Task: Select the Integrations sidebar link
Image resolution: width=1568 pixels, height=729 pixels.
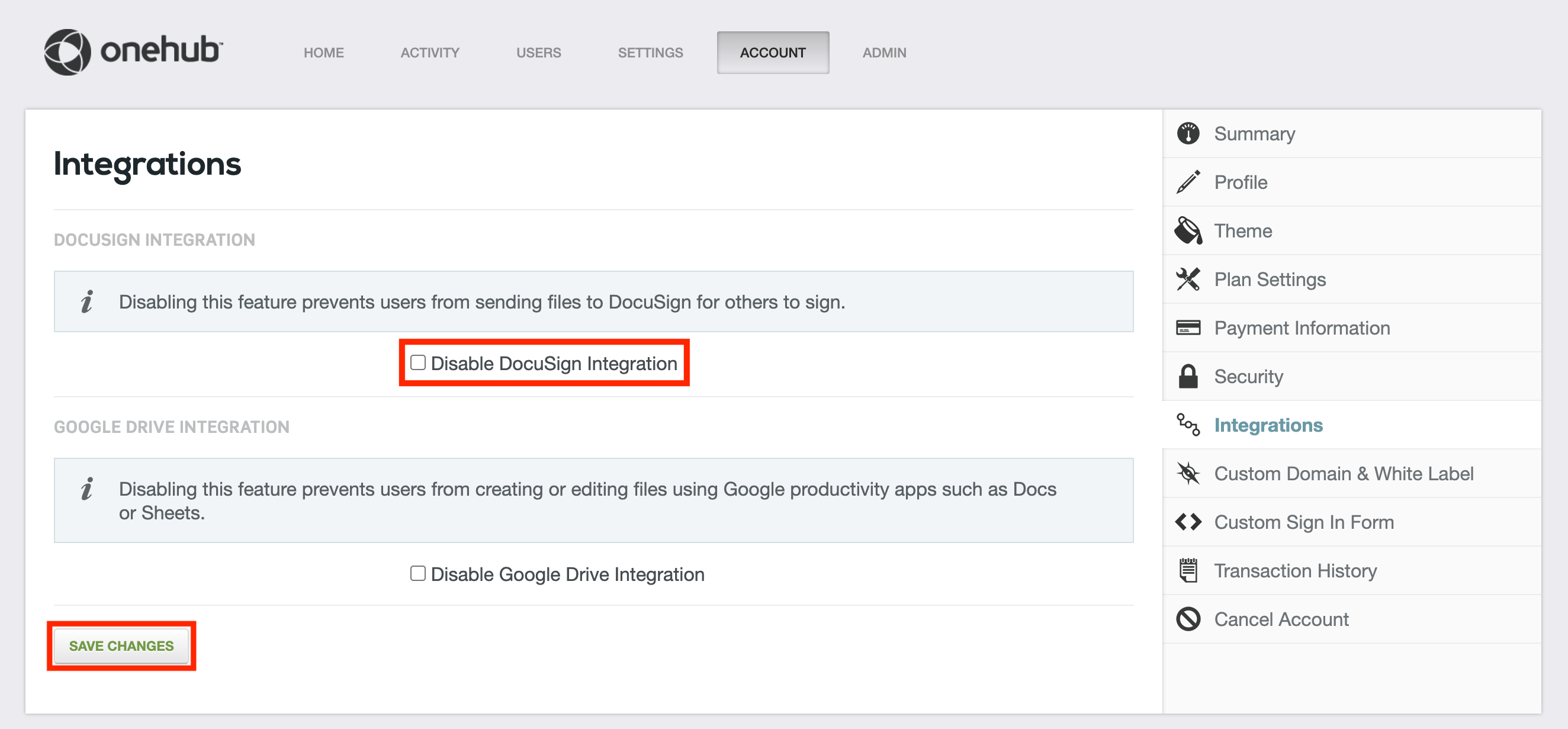Action: coord(1268,425)
